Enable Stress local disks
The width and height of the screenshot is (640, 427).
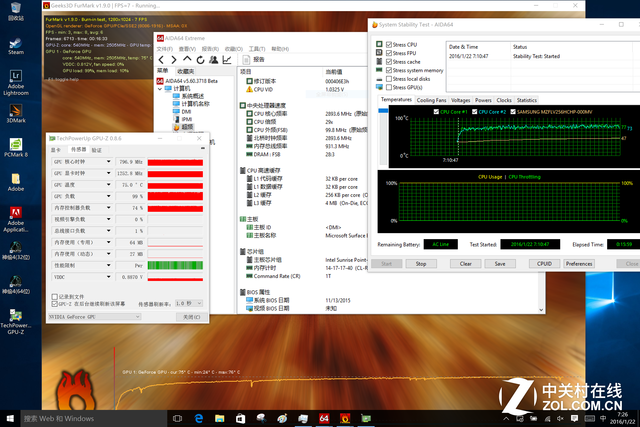click(389, 79)
